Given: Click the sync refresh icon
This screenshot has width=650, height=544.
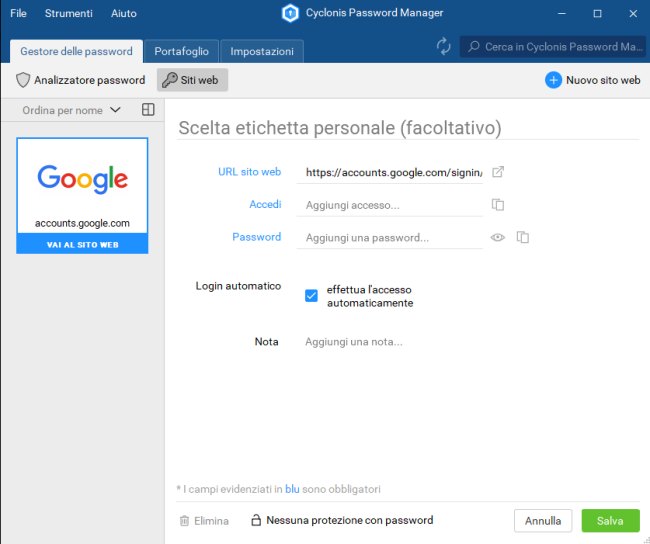Looking at the screenshot, I should [x=443, y=46].
